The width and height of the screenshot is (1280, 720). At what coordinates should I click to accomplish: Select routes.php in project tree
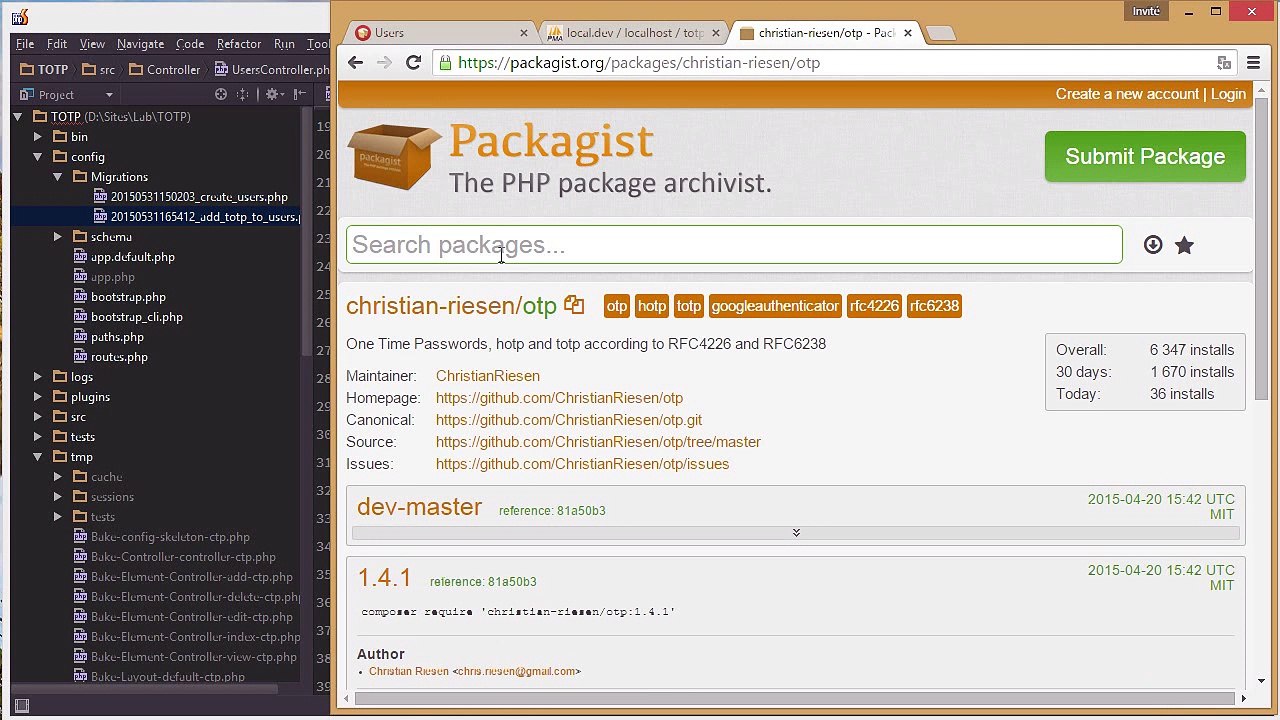click(119, 357)
